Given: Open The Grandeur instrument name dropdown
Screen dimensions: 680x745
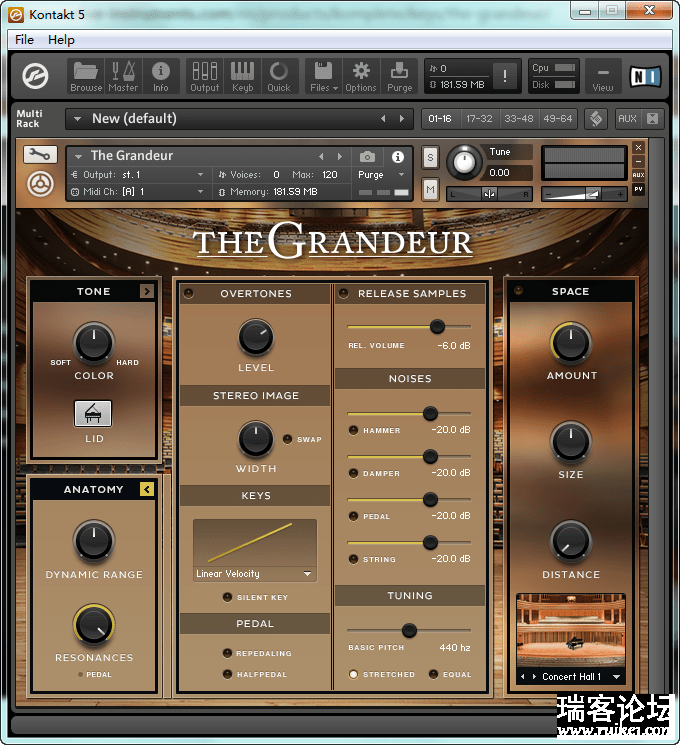Looking at the screenshot, I should pyautogui.click(x=78, y=156).
